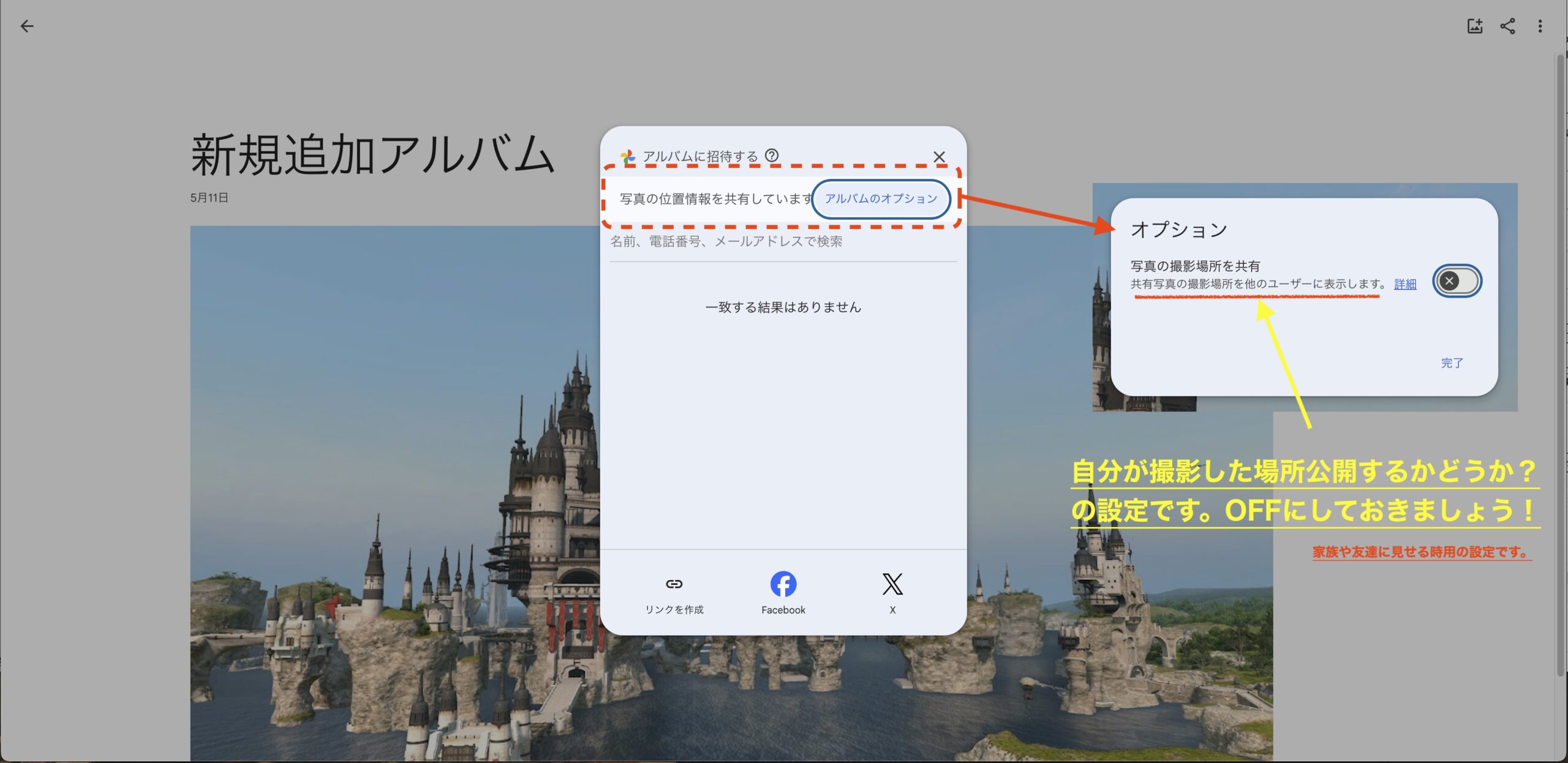This screenshot has width=1568, height=763.
Task: Share the album to X
Action: (x=892, y=593)
